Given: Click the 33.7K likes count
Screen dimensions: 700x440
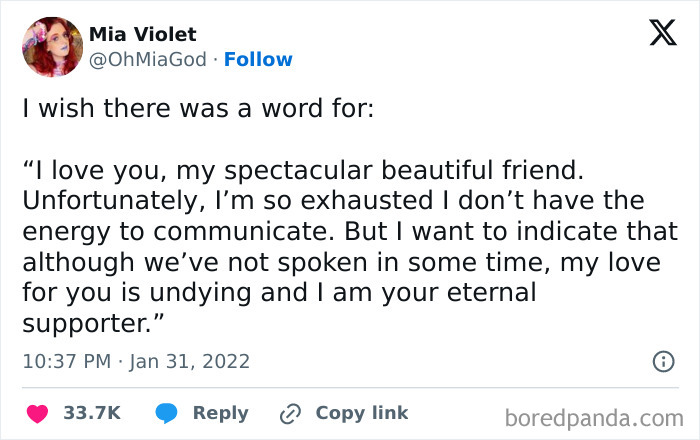Looking at the screenshot, I should point(92,413).
